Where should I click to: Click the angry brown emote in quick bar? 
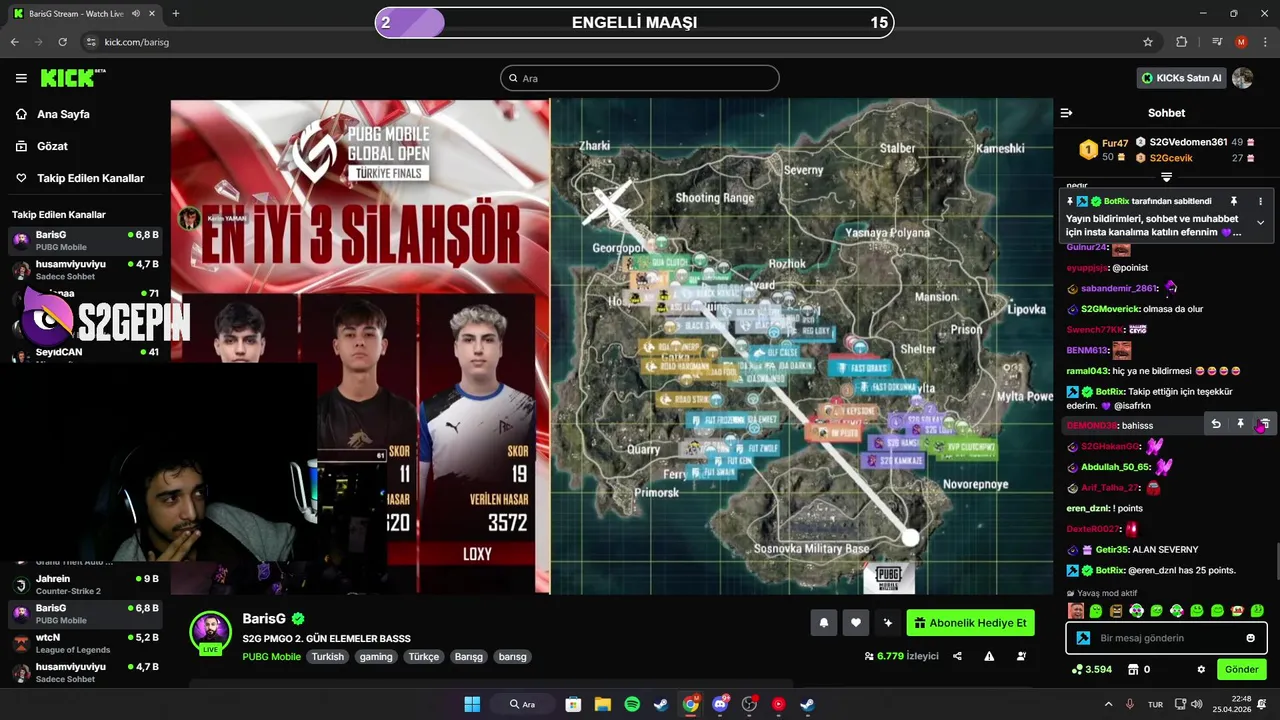click(1116, 610)
